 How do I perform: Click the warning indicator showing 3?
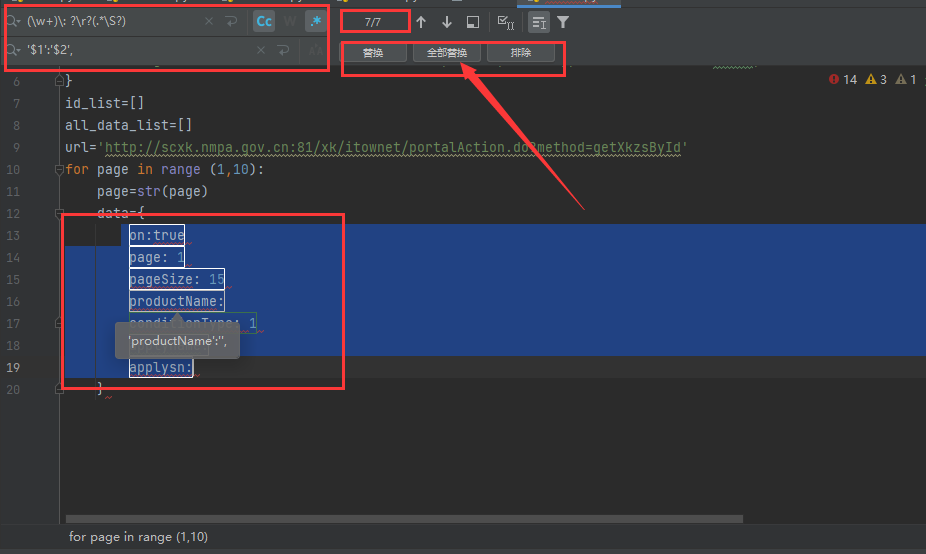pos(876,80)
